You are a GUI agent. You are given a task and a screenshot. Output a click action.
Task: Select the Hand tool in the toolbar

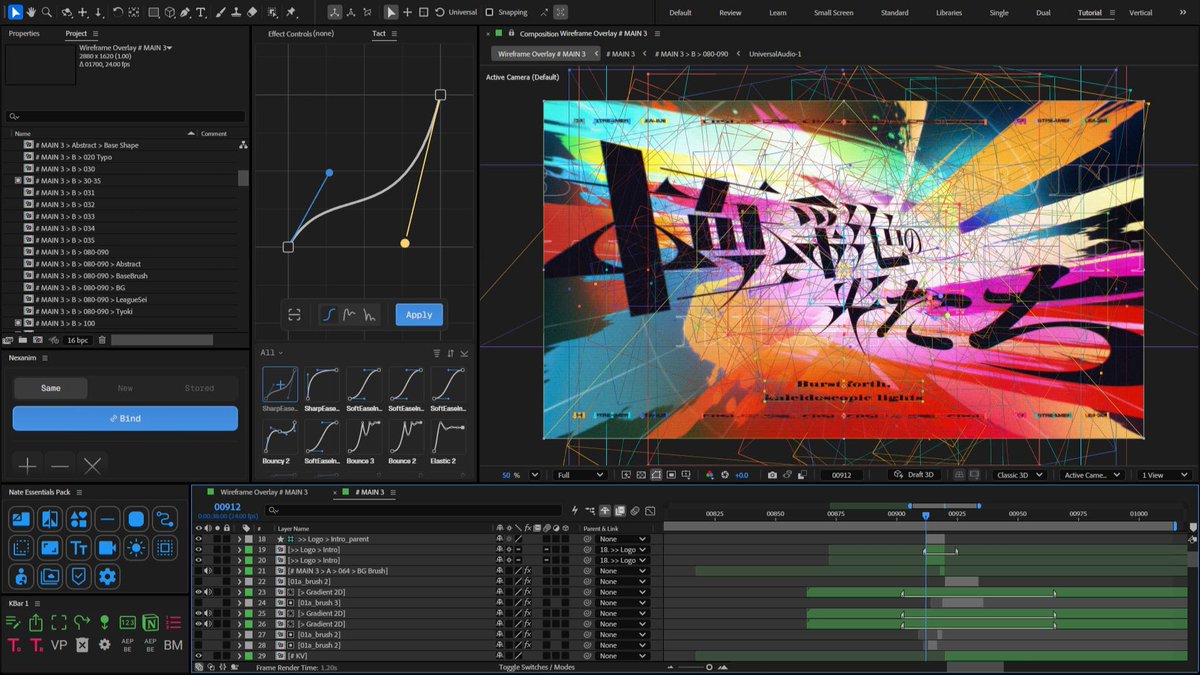coord(30,13)
